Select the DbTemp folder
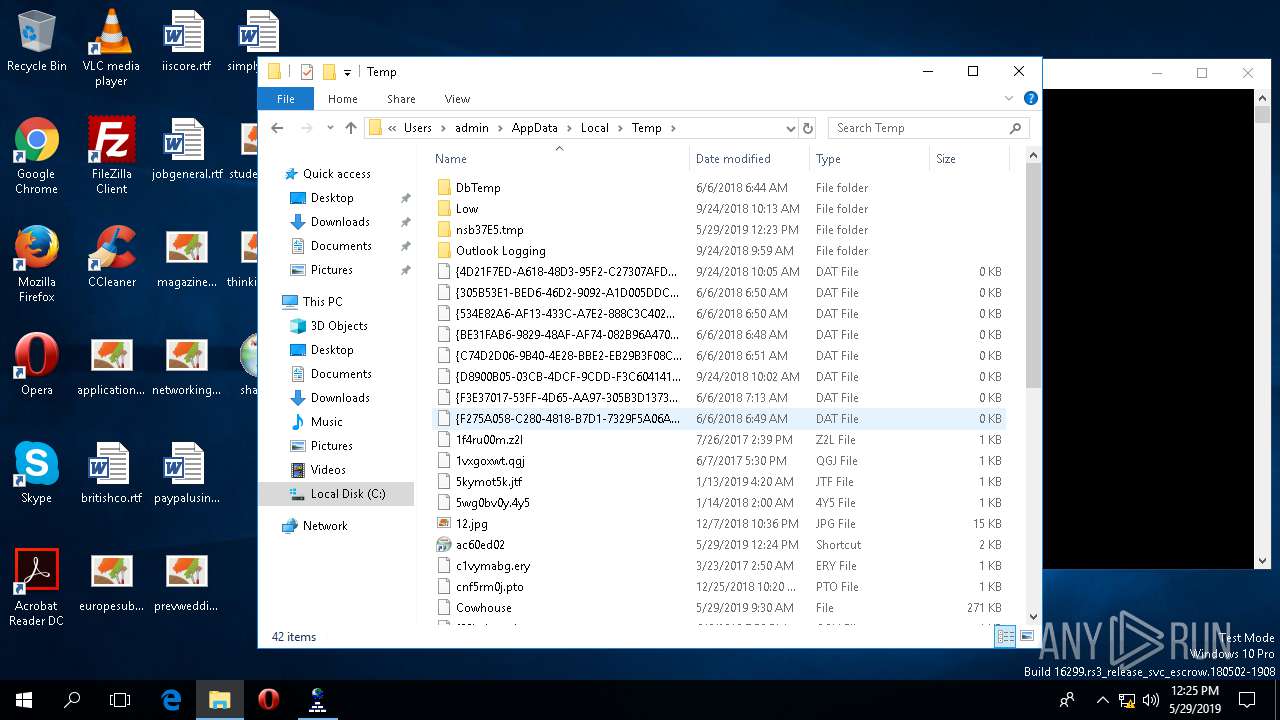The width and height of the screenshot is (1280, 720). [478, 188]
